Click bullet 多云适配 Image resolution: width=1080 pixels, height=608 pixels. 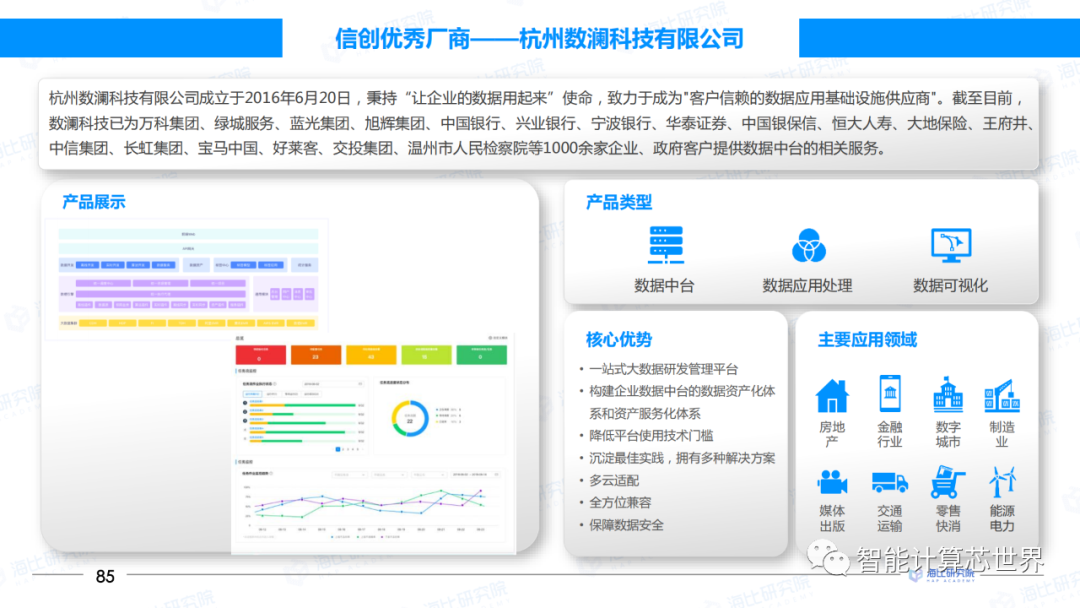pyautogui.click(x=614, y=481)
